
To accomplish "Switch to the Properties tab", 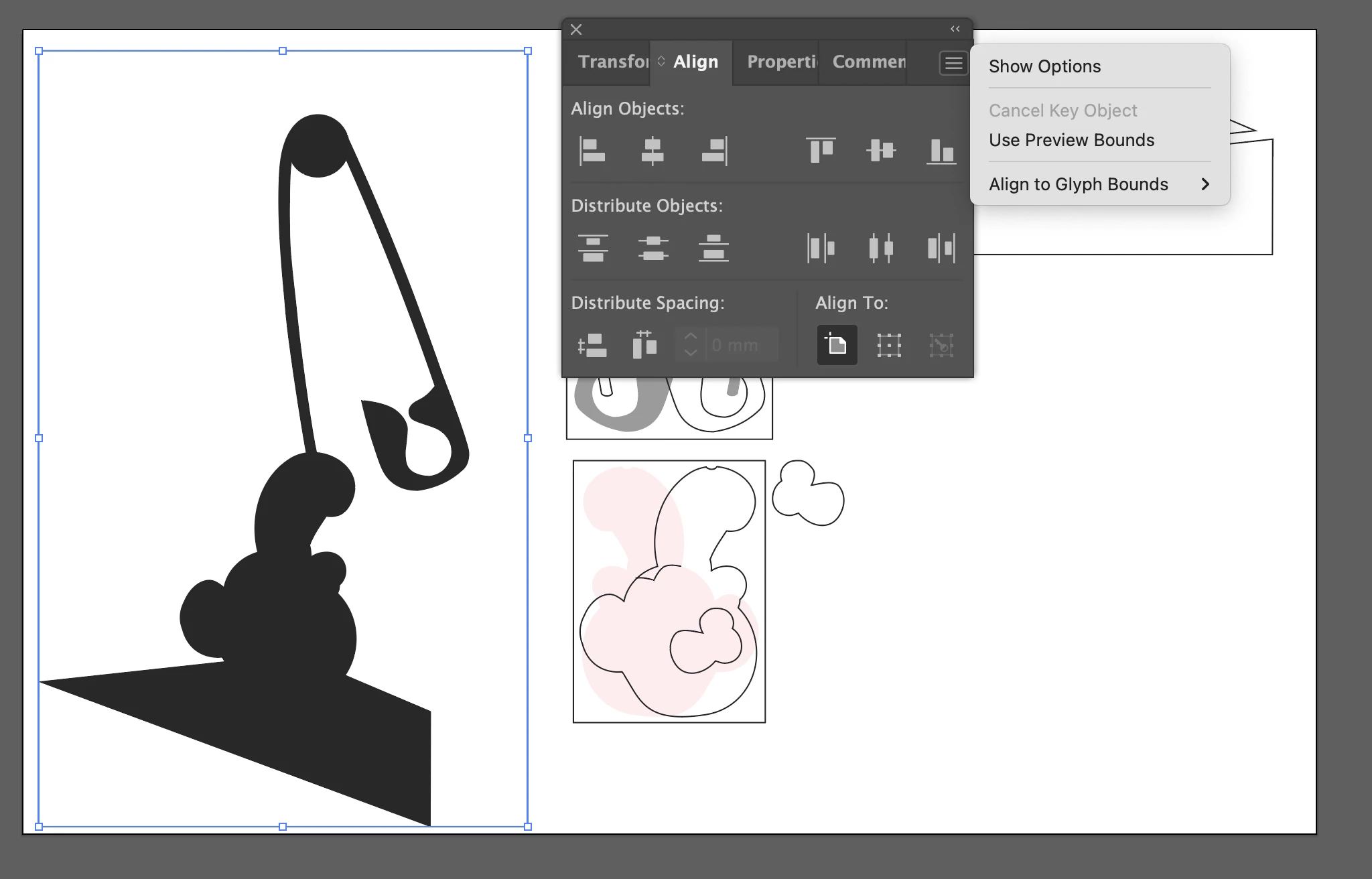I will pyautogui.click(x=781, y=62).
